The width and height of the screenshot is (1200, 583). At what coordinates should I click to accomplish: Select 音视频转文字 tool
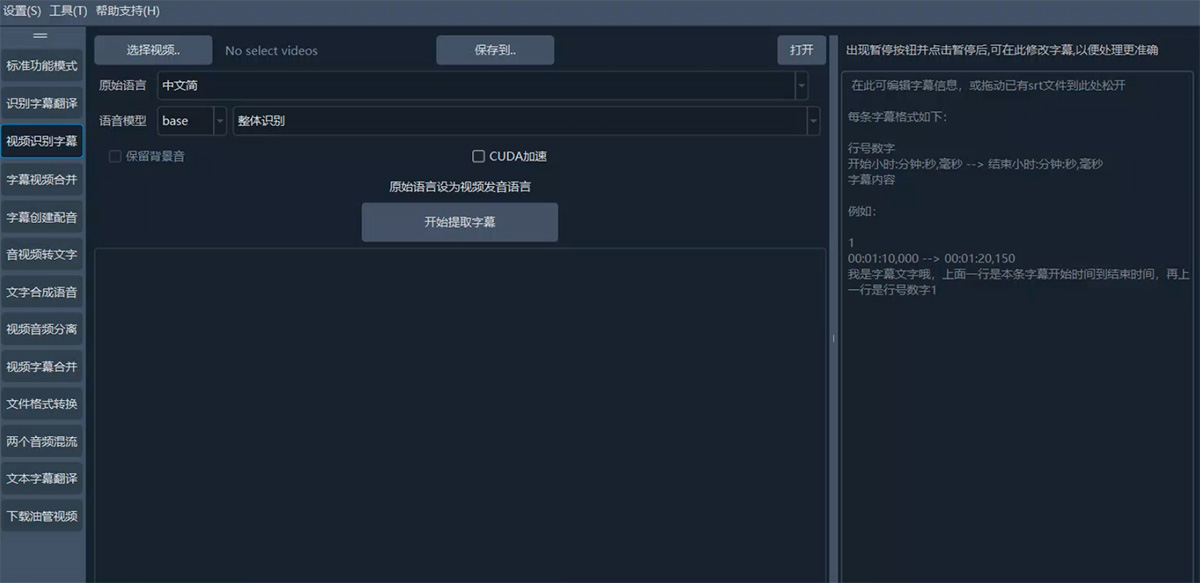42,255
